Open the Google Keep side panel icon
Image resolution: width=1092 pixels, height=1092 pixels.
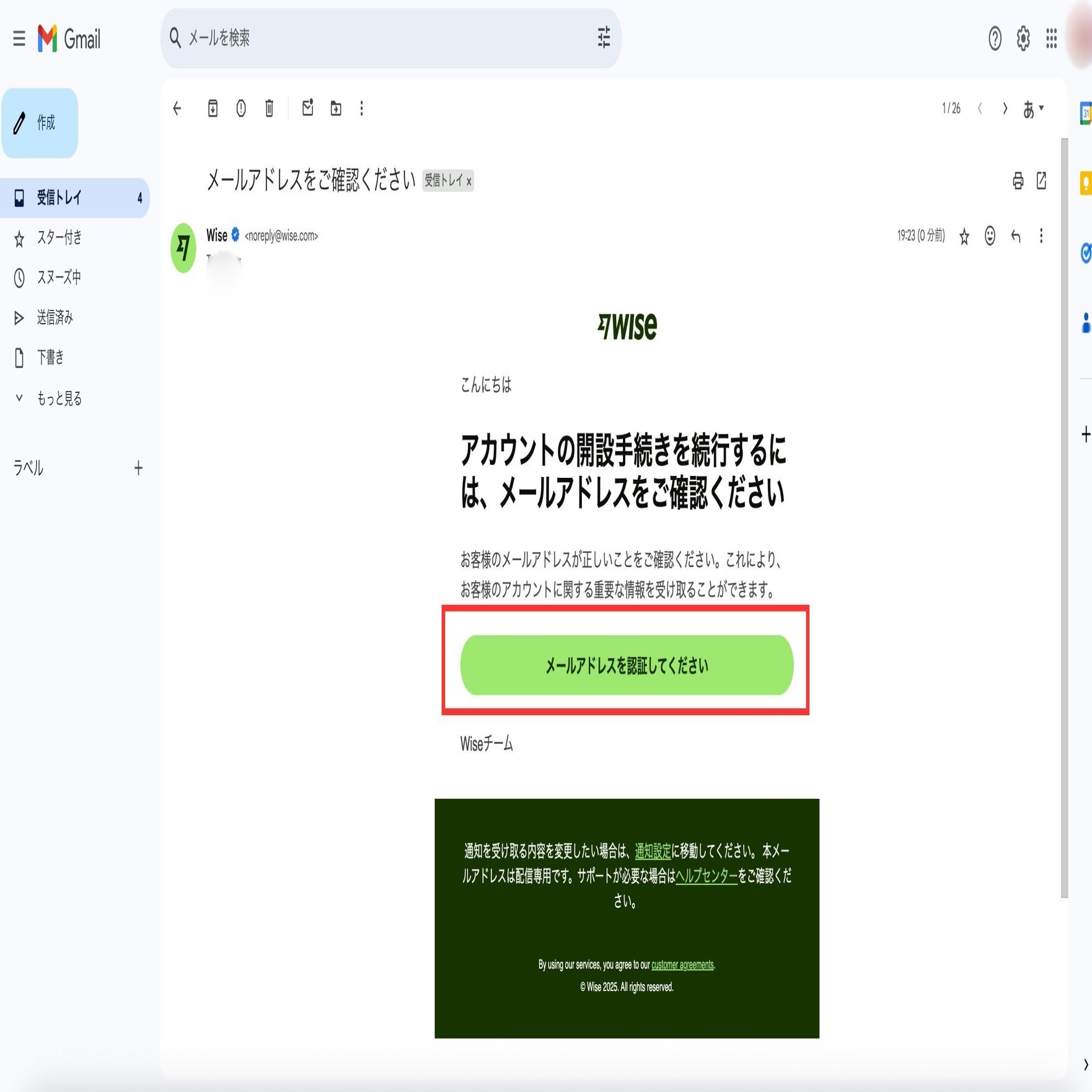1085,183
